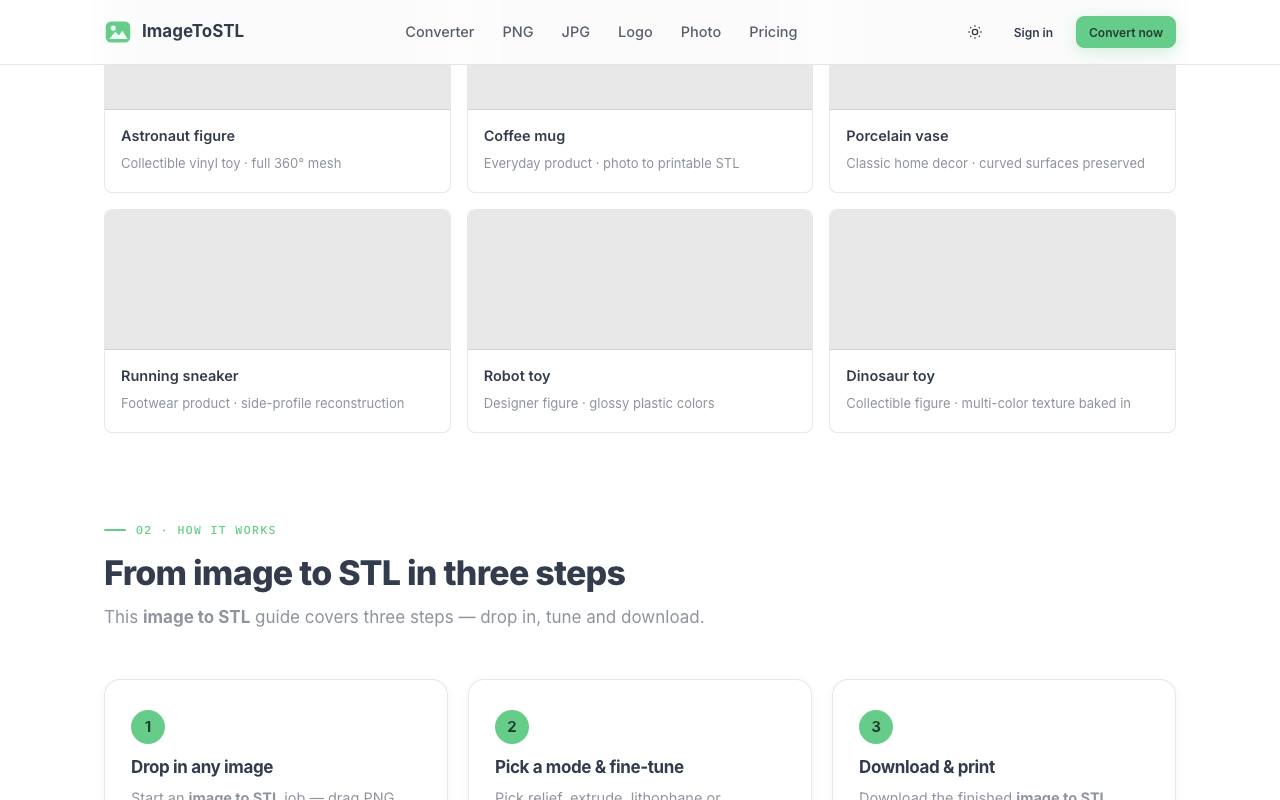Click the Sign in link

coord(1033,32)
